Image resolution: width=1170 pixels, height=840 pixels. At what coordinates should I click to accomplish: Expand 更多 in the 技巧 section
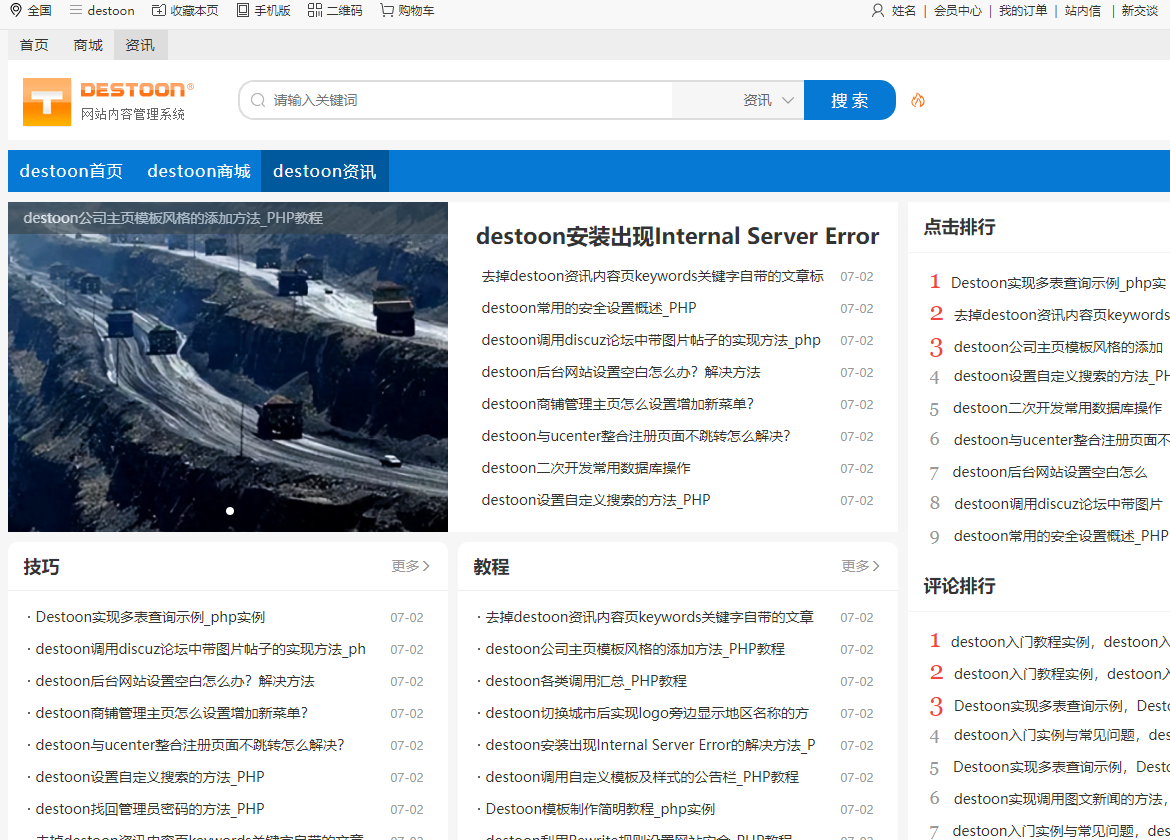[410, 566]
